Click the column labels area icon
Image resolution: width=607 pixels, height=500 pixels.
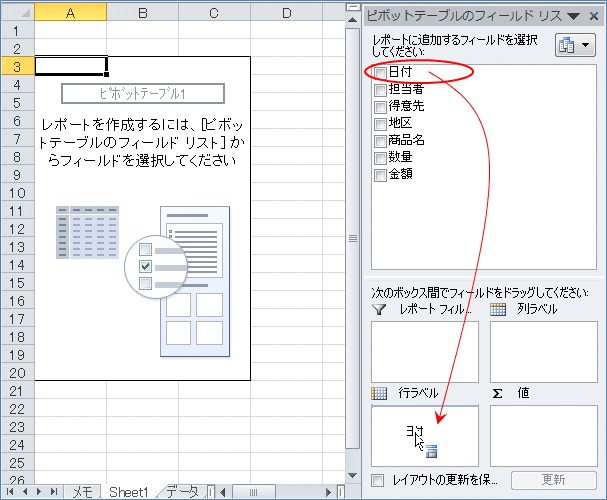[x=498, y=310]
